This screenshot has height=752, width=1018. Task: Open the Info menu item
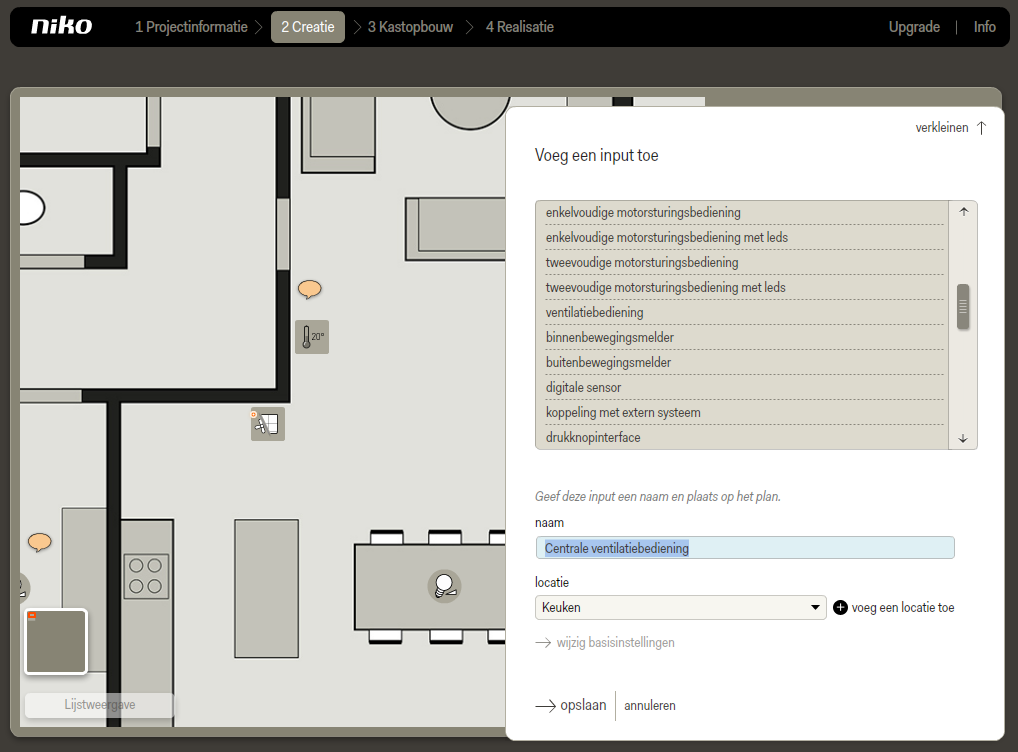coord(984,27)
